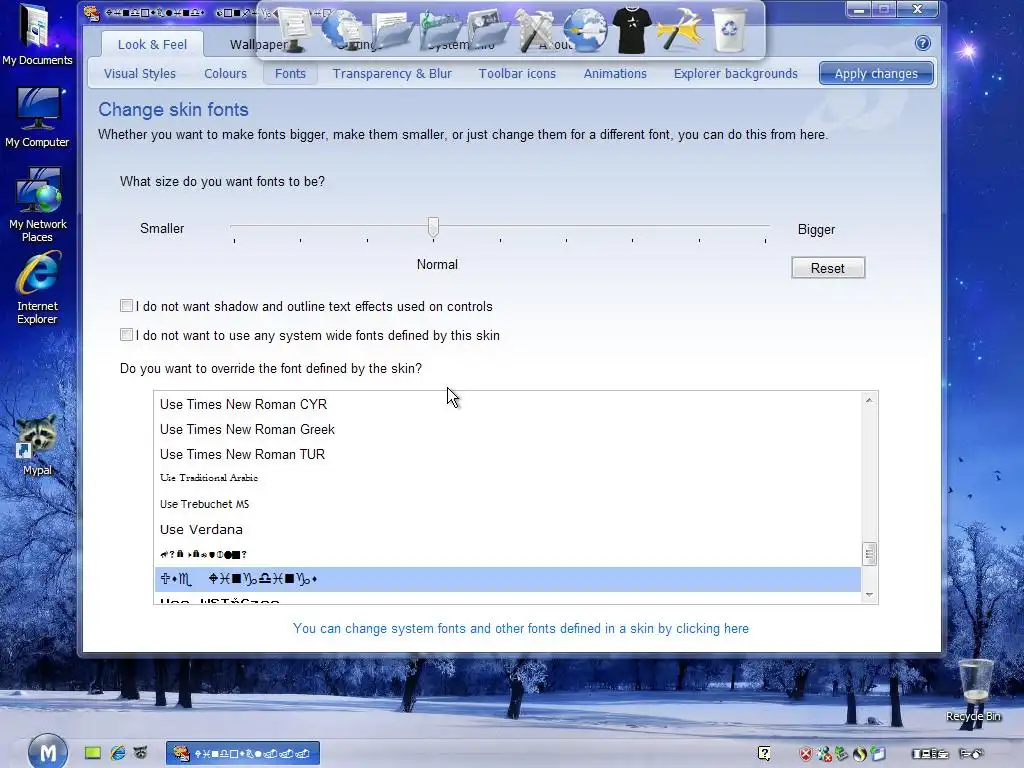Launch the Mypal raccoon shortcut
This screenshot has width=1024, height=768.
[37, 444]
